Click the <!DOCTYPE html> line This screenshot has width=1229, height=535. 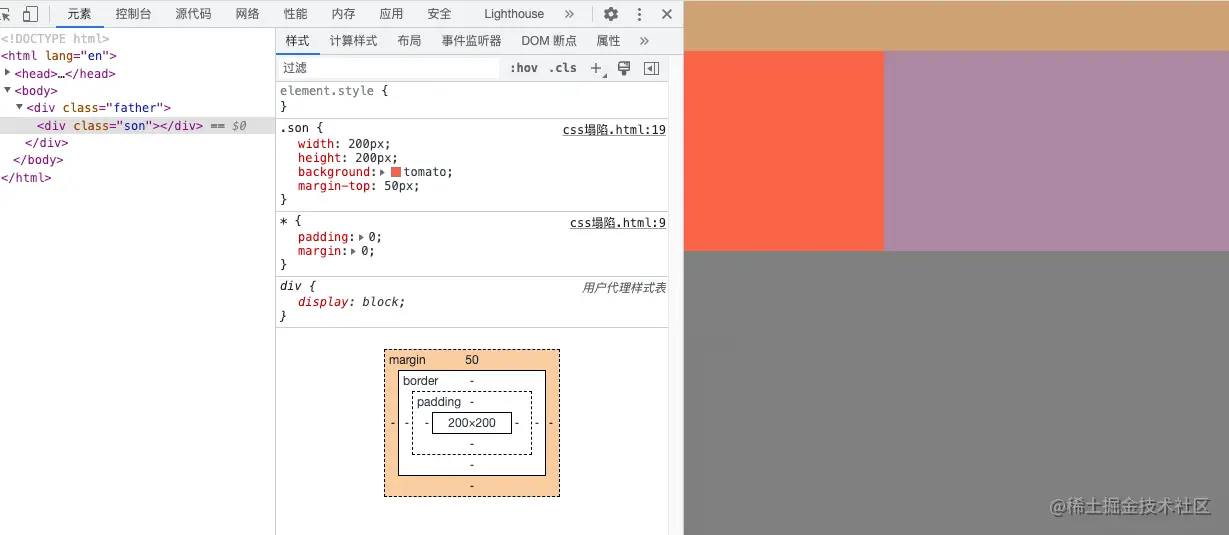point(55,39)
